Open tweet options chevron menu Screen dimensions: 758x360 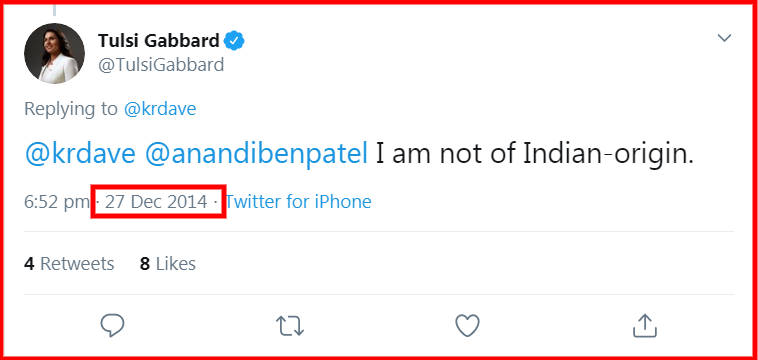click(724, 38)
